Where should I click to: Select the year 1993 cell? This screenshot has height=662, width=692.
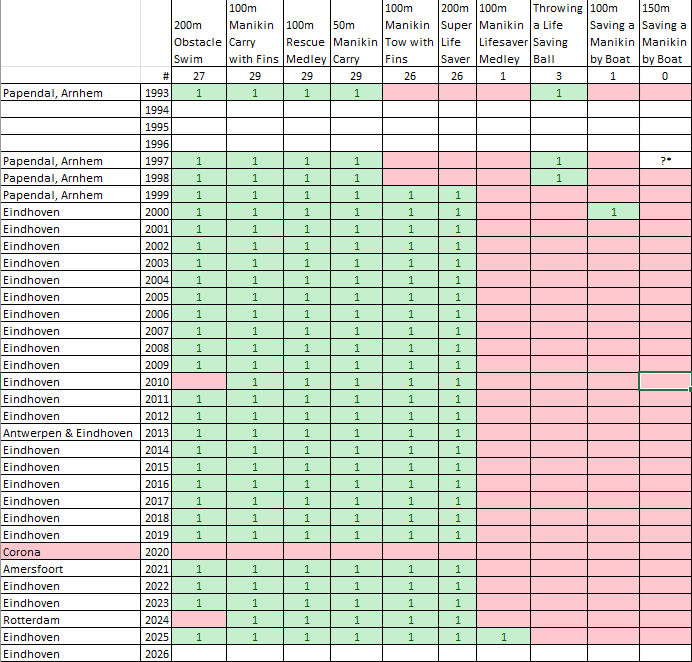coord(156,92)
